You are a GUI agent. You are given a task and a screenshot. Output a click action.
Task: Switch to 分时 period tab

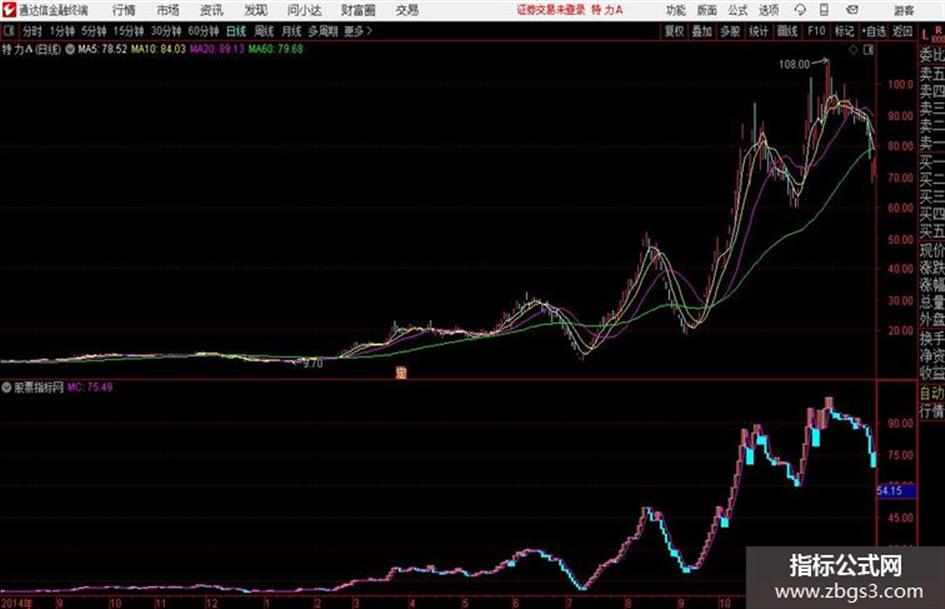coord(33,31)
